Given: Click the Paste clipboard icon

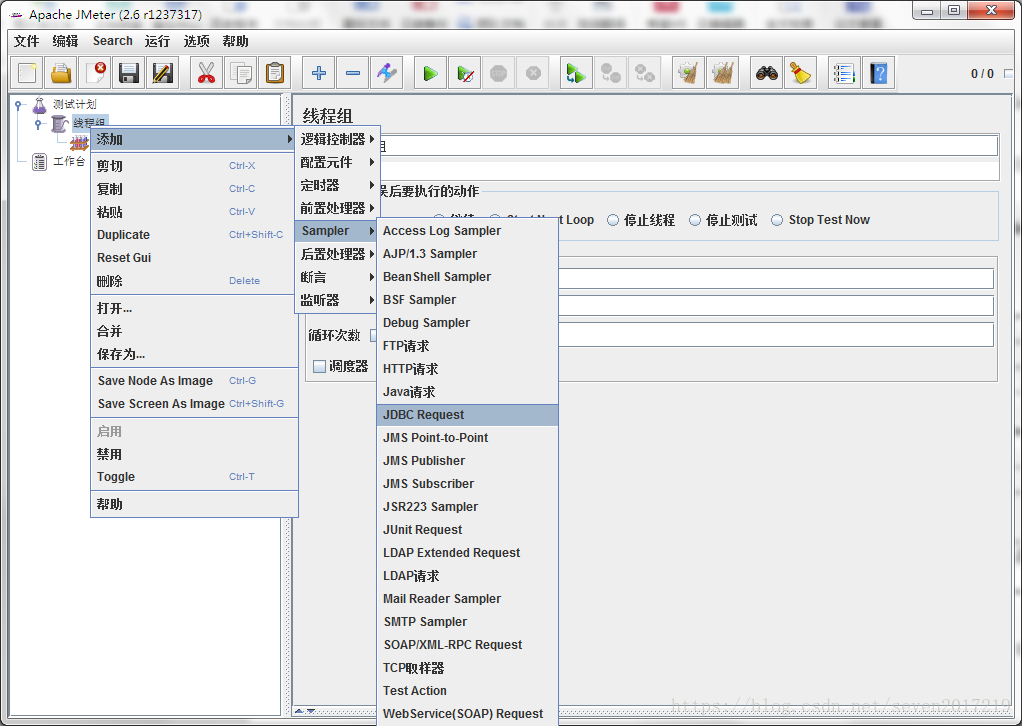Looking at the screenshot, I should pos(274,73).
